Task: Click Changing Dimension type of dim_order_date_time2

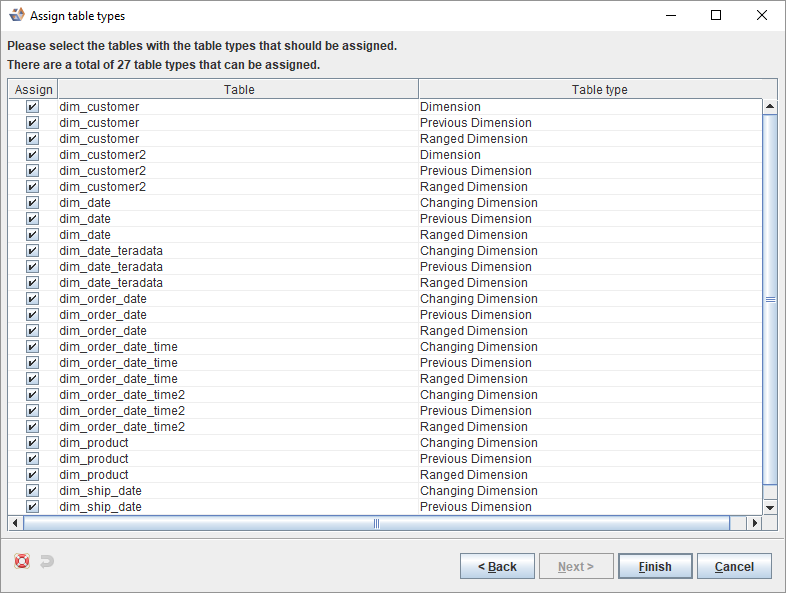Action: click(591, 395)
